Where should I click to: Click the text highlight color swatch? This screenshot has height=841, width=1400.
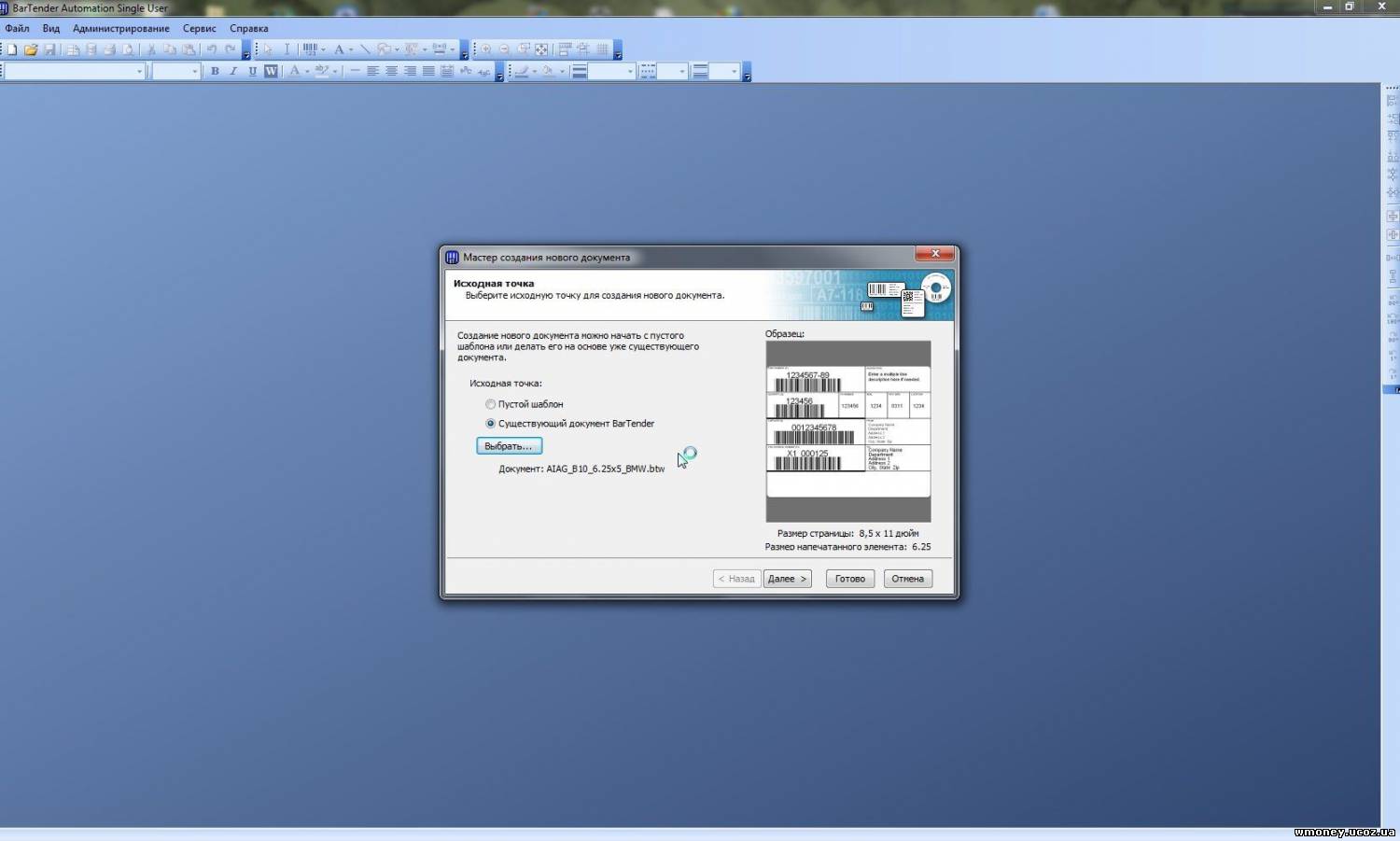[x=322, y=71]
